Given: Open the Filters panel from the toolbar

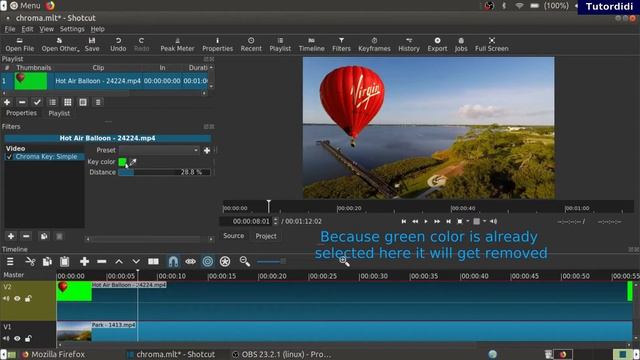Looking at the screenshot, I should [x=341, y=44].
